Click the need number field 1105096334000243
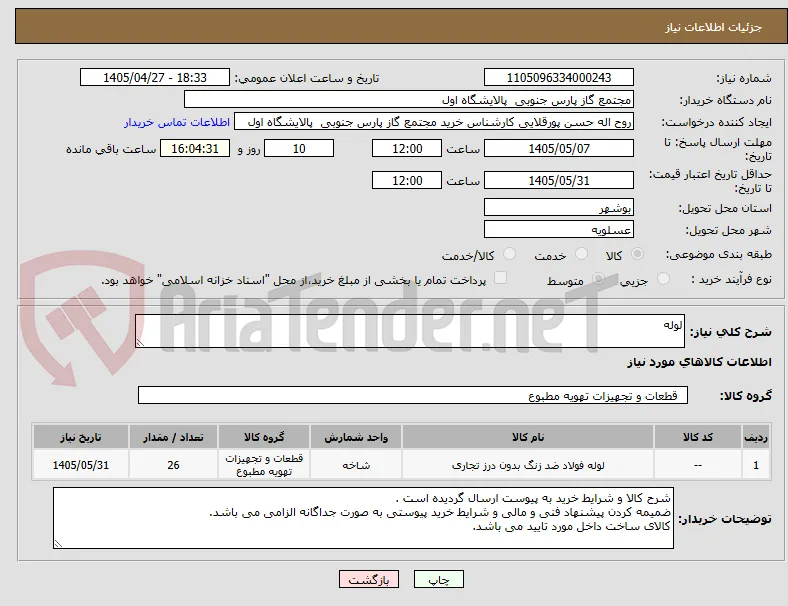Screen dimensions: 788x606 point(559,77)
